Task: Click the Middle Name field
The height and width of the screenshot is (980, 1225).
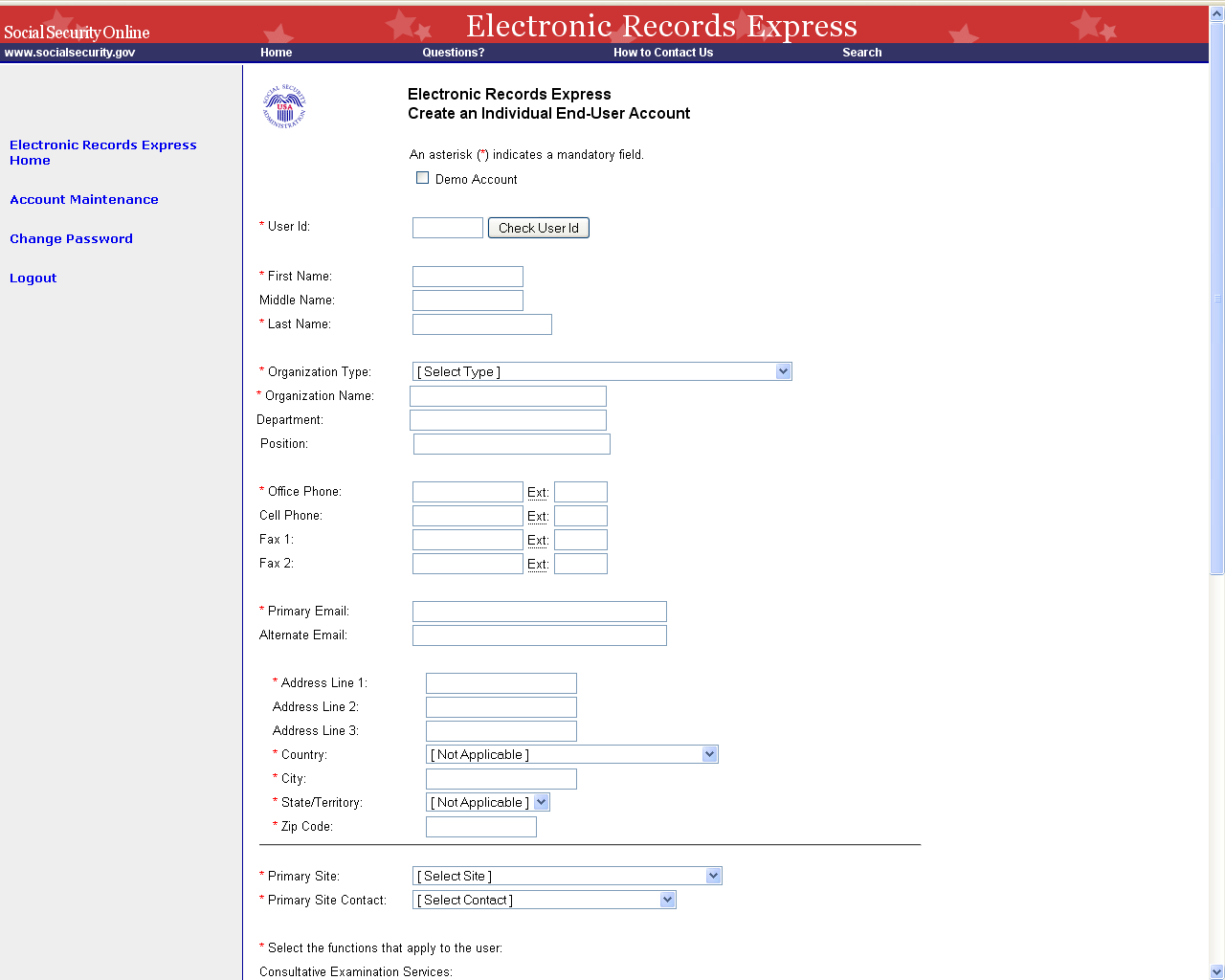Action: click(x=468, y=301)
